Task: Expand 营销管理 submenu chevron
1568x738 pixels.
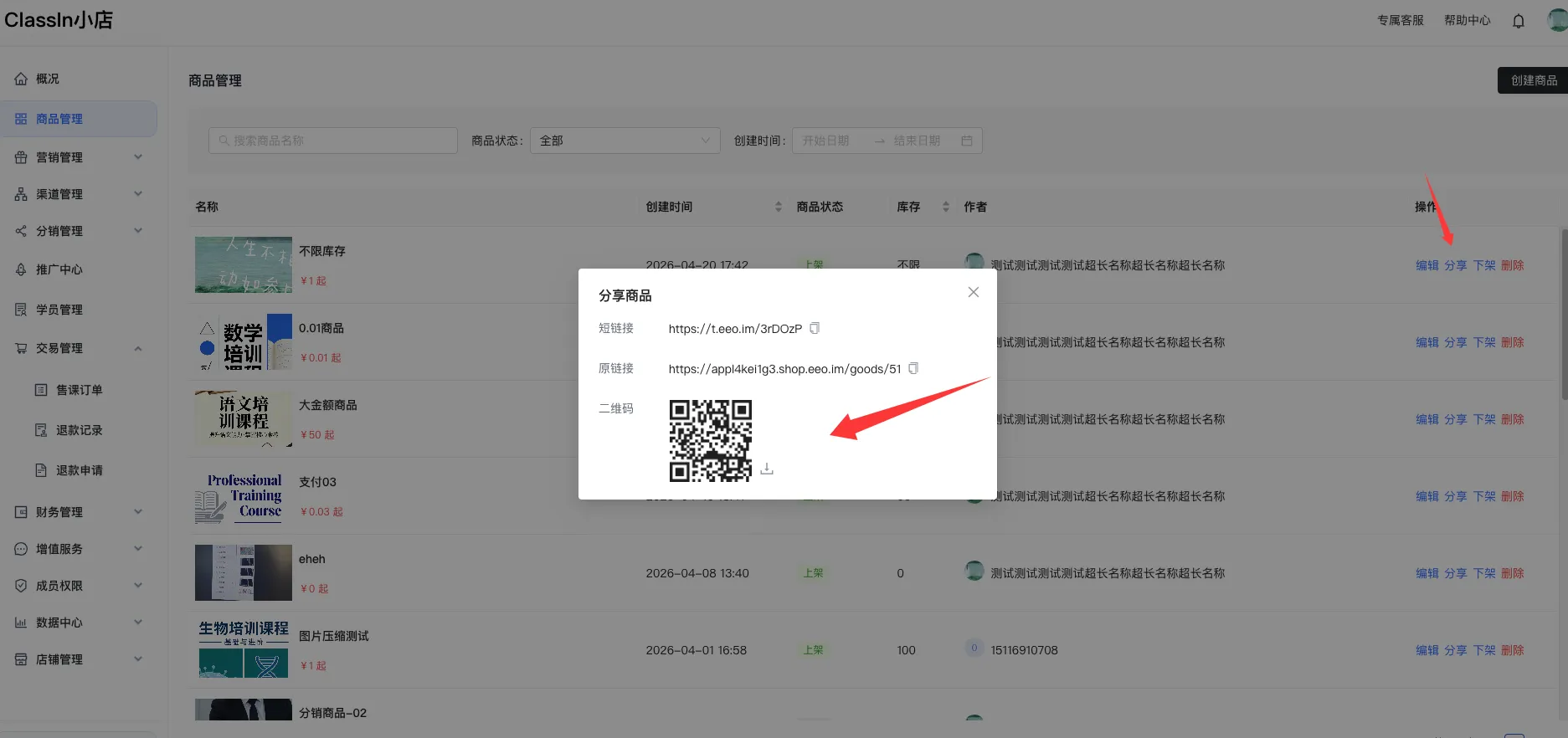Action: (x=138, y=157)
